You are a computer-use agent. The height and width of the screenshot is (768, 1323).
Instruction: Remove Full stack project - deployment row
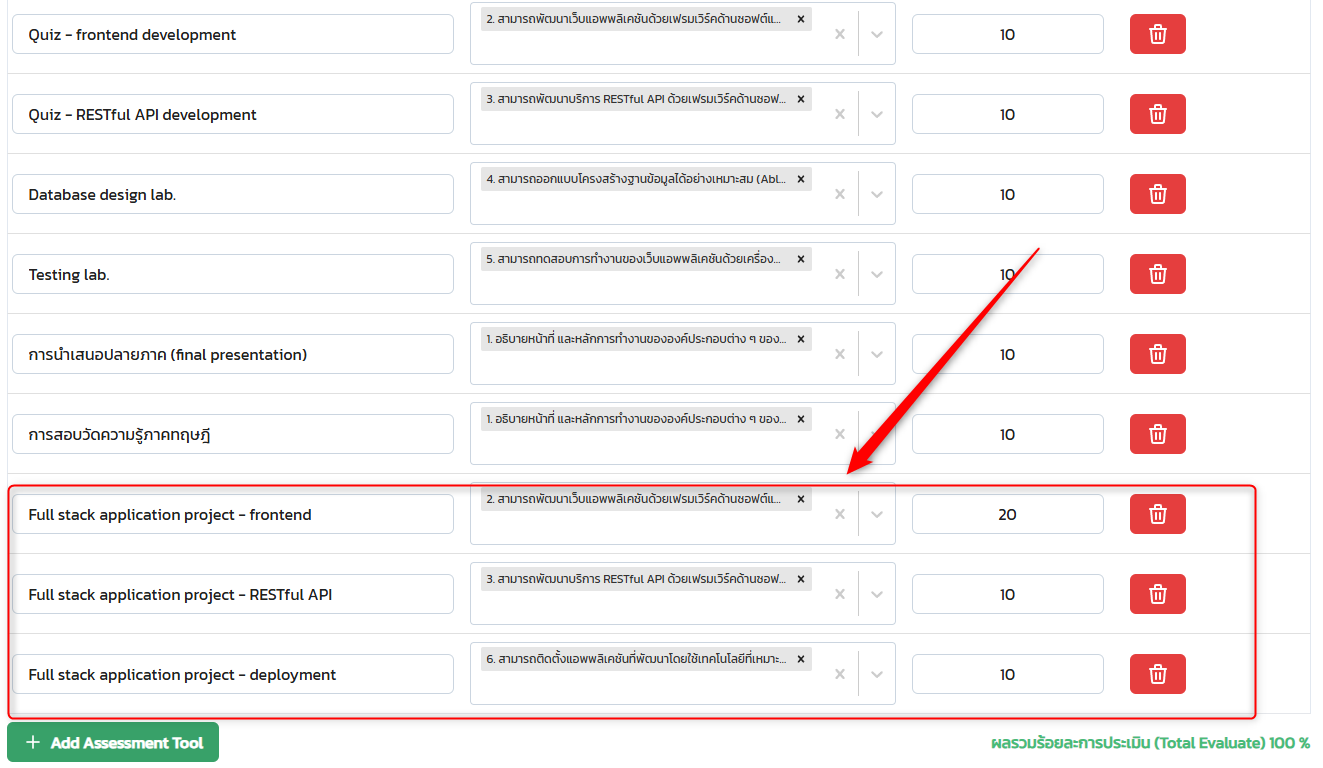[x=1157, y=674]
